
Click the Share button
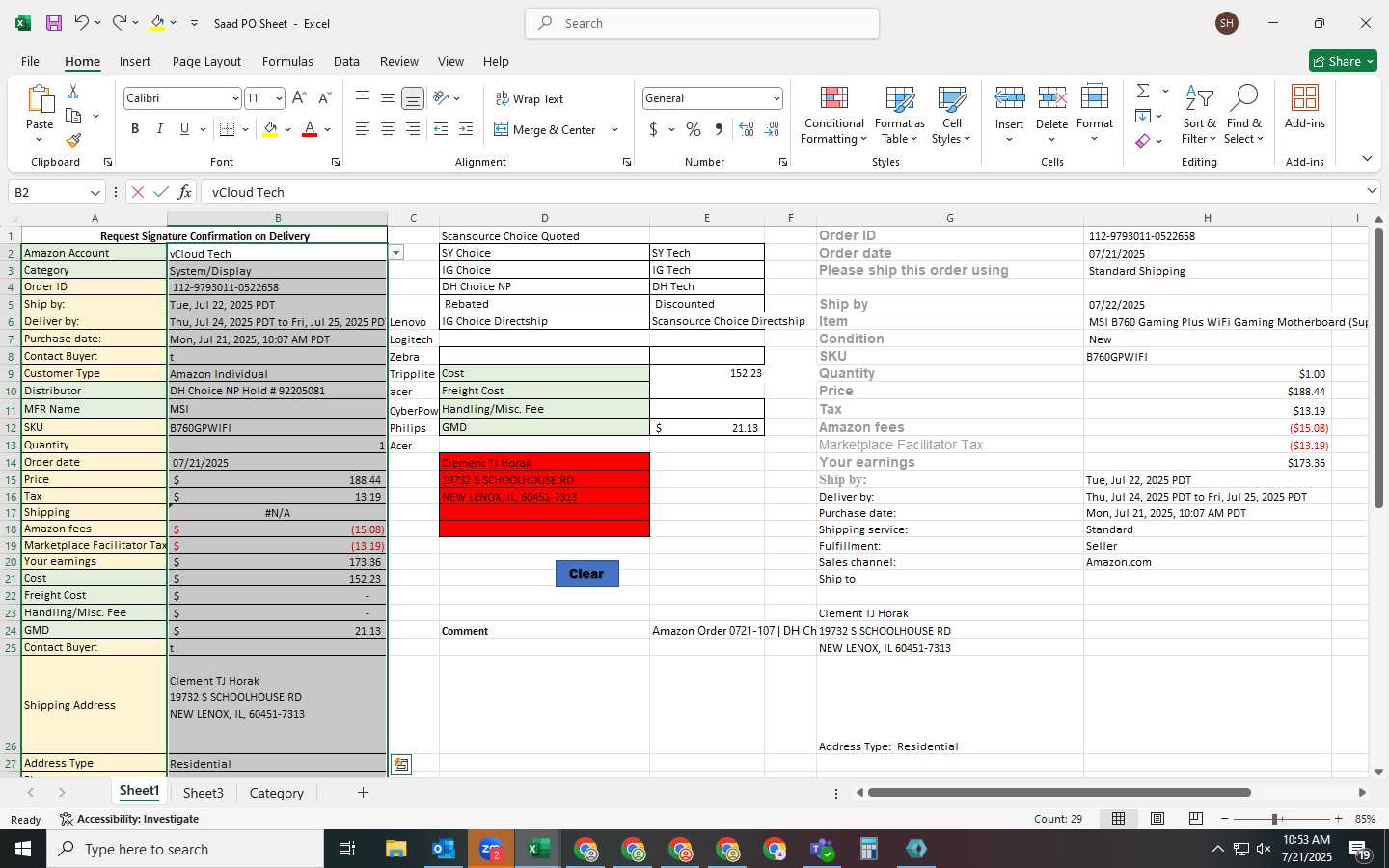point(1343,61)
